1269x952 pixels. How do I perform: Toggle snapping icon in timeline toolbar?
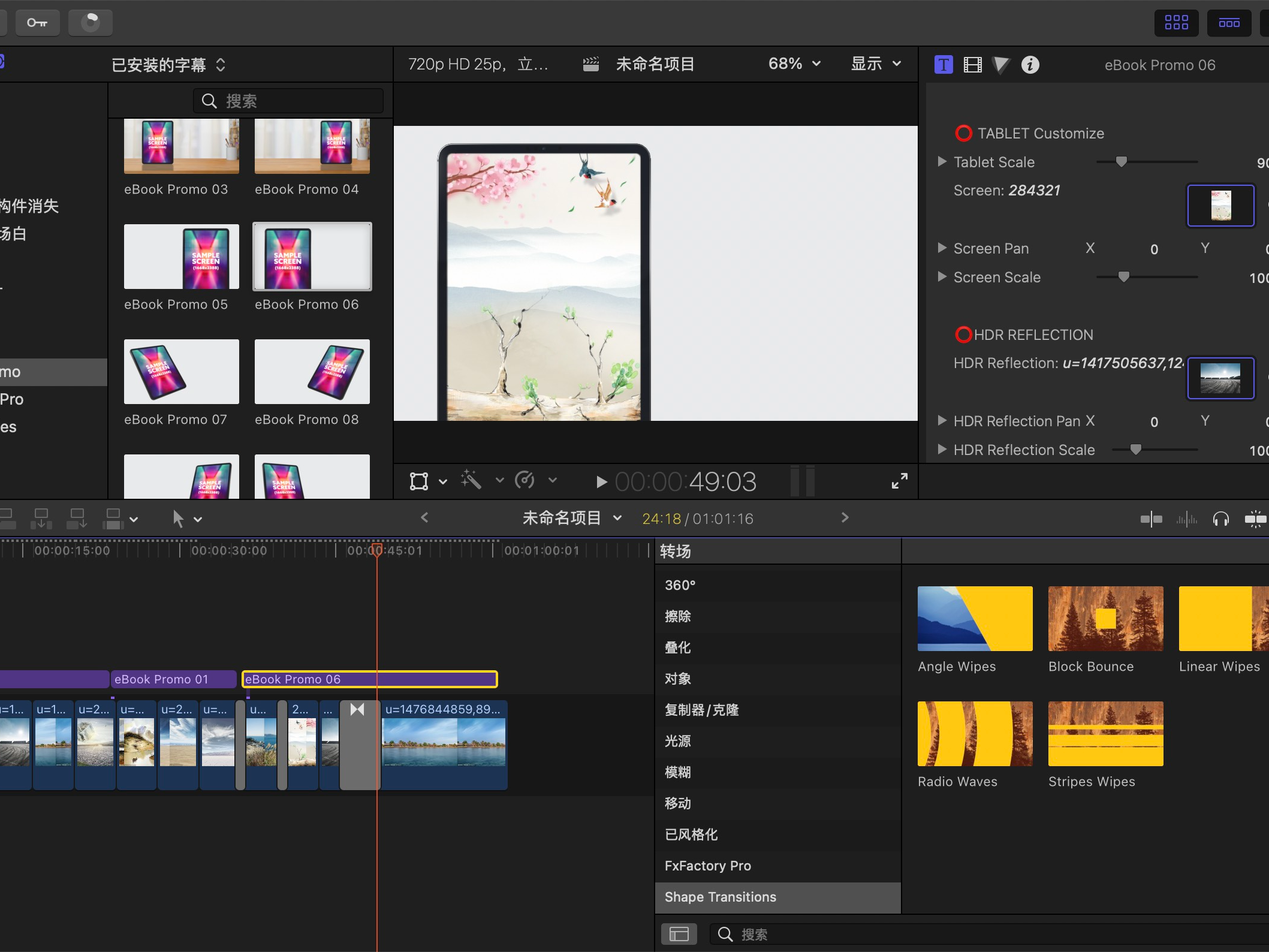coord(1256,519)
